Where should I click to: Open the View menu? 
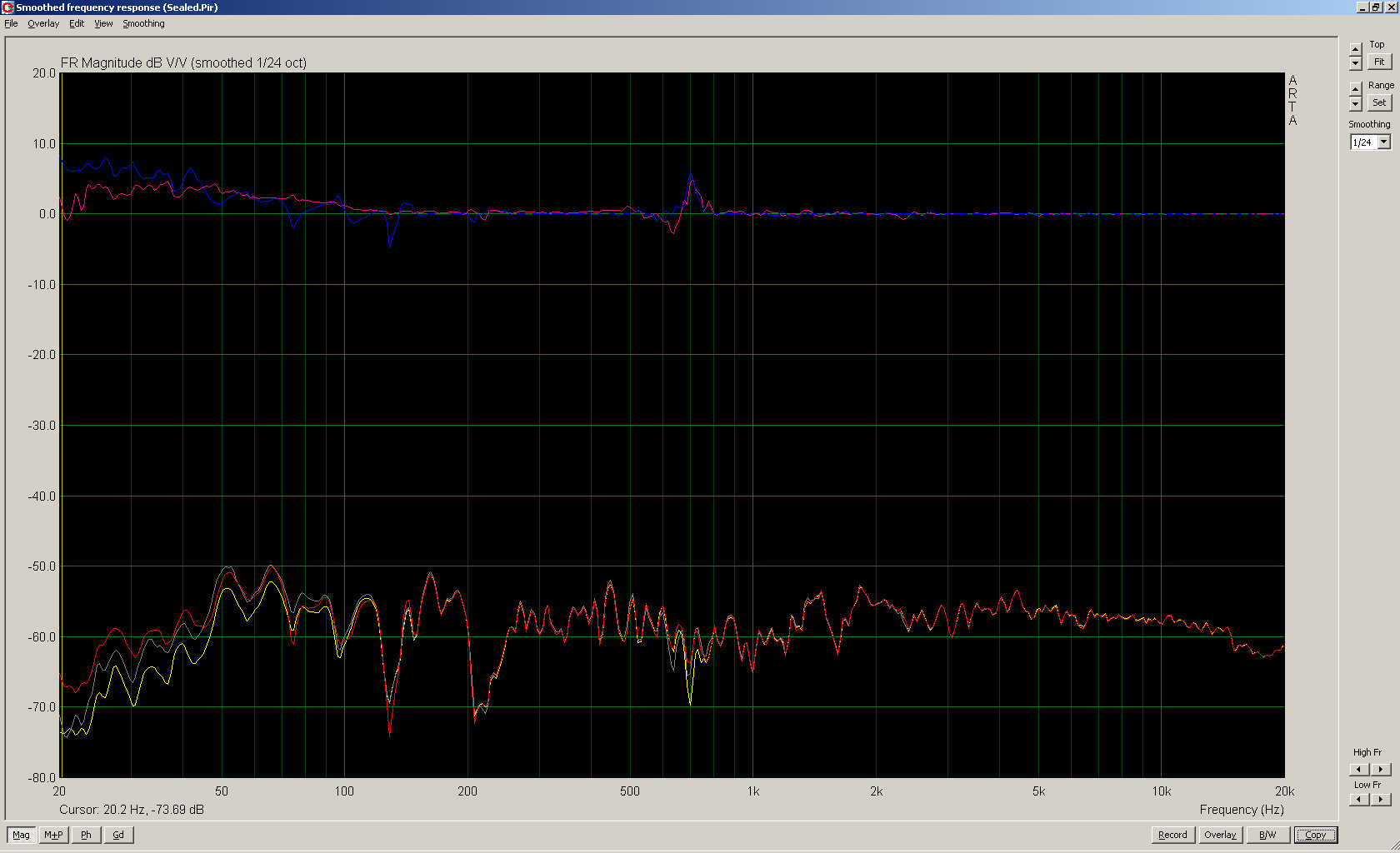(x=103, y=23)
